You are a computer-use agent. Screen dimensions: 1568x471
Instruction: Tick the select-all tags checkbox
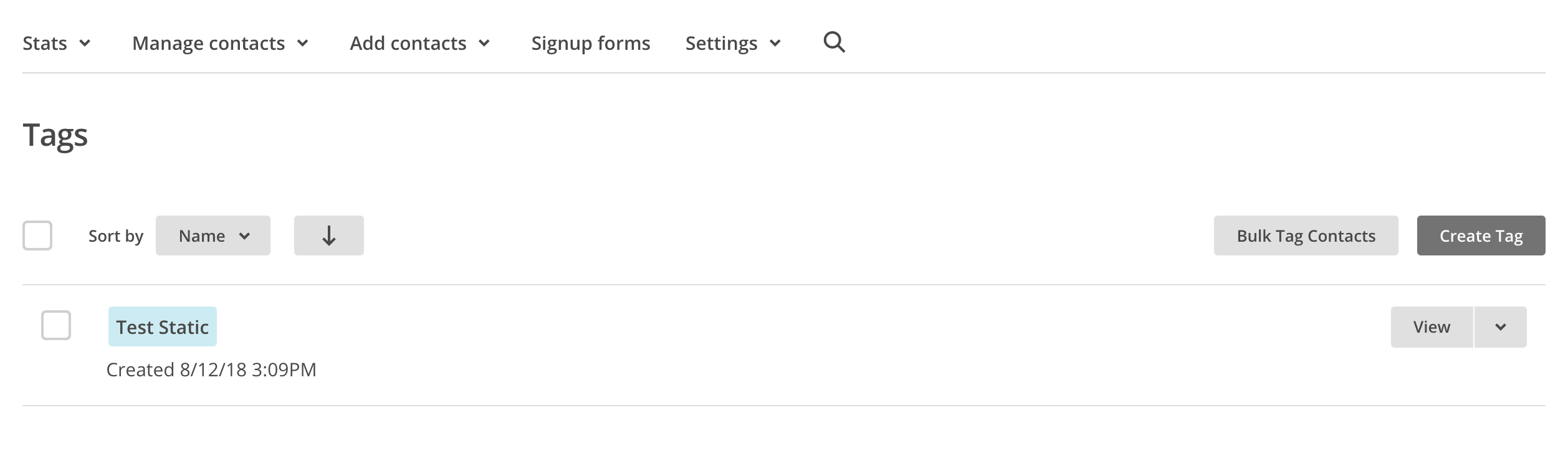[x=37, y=235]
